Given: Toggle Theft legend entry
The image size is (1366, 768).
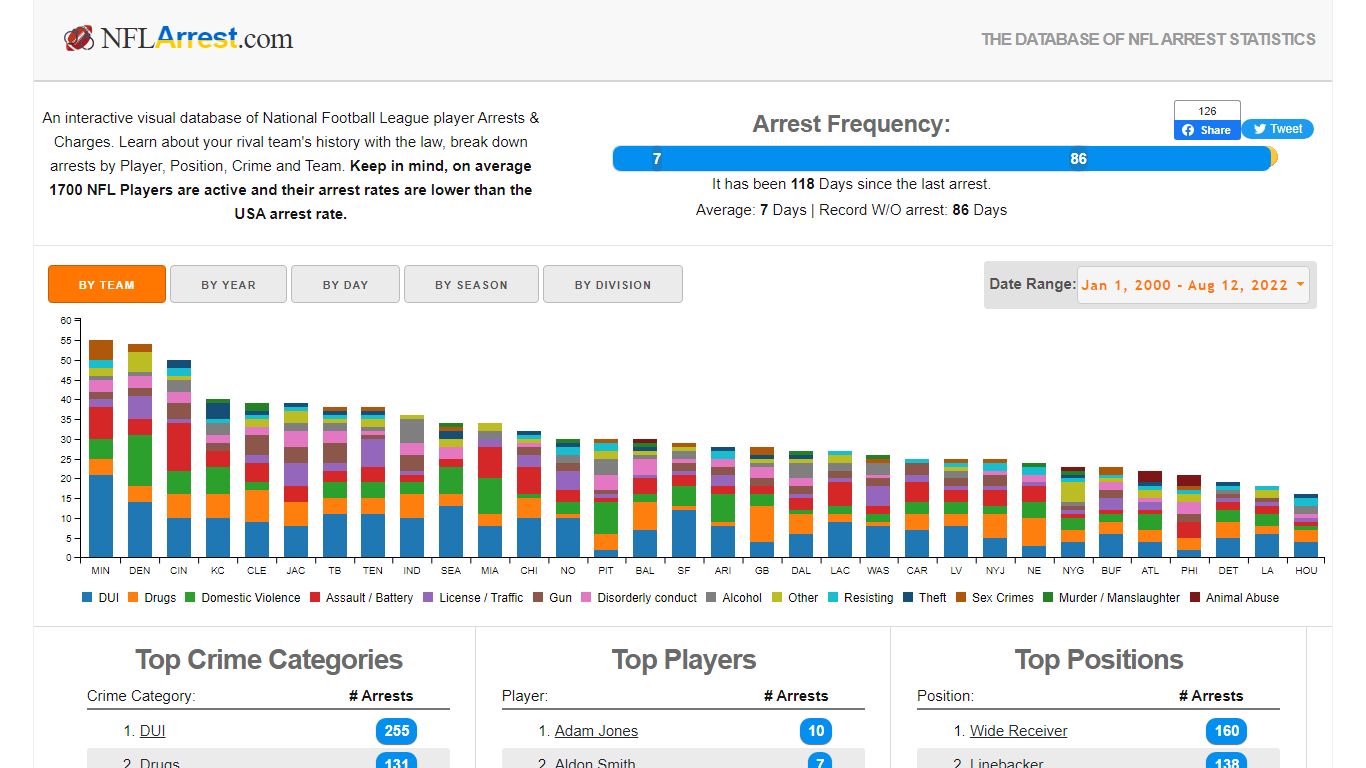Looking at the screenshot, I should [925, 598].
